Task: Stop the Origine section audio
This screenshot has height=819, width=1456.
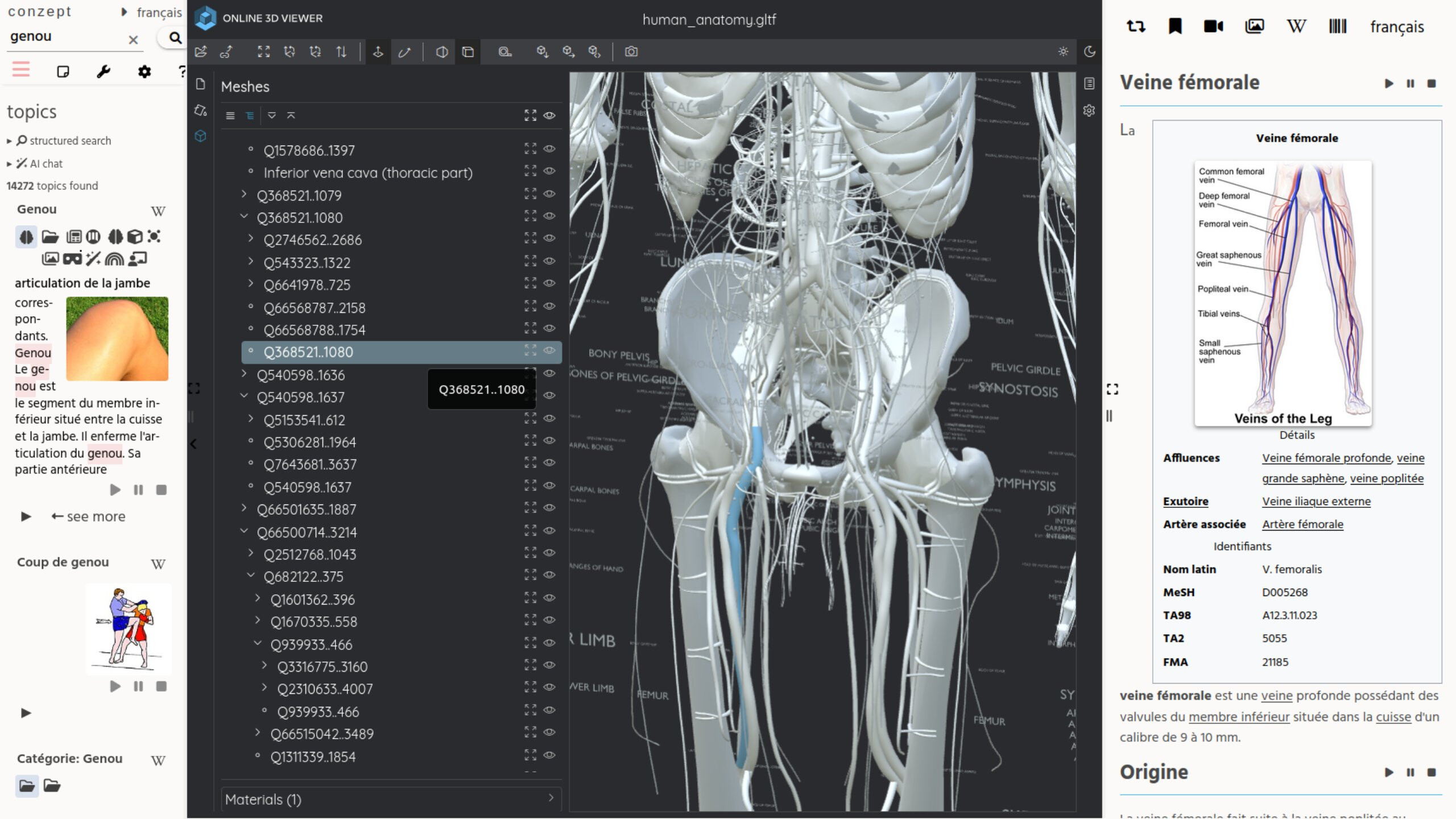Action: coord(1432,772)
